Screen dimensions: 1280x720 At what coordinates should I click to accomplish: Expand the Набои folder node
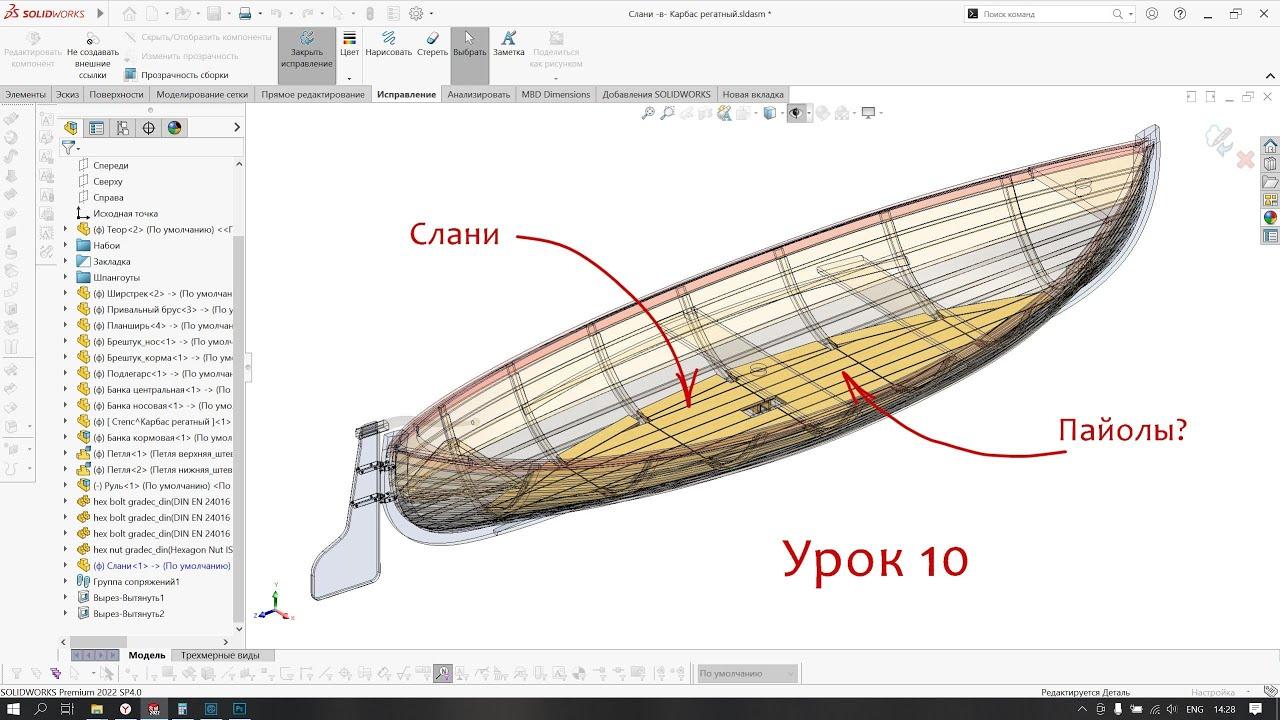pos(66,245)
